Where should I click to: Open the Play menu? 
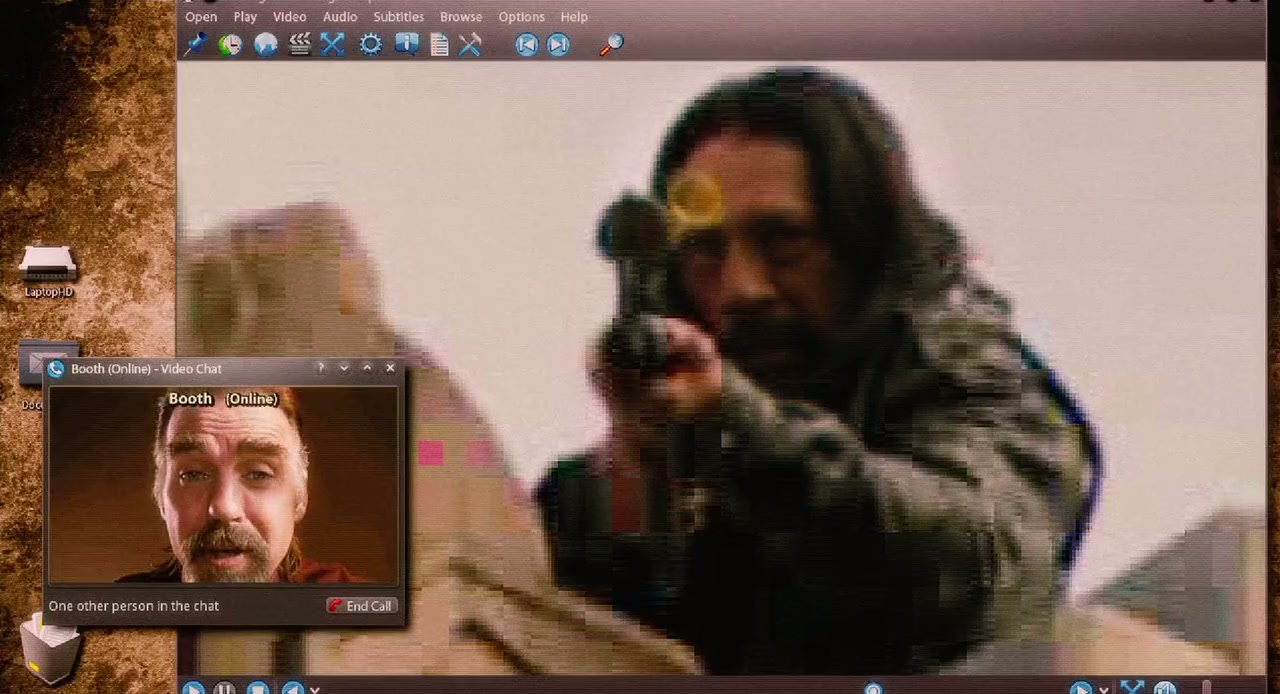(245, 17)
